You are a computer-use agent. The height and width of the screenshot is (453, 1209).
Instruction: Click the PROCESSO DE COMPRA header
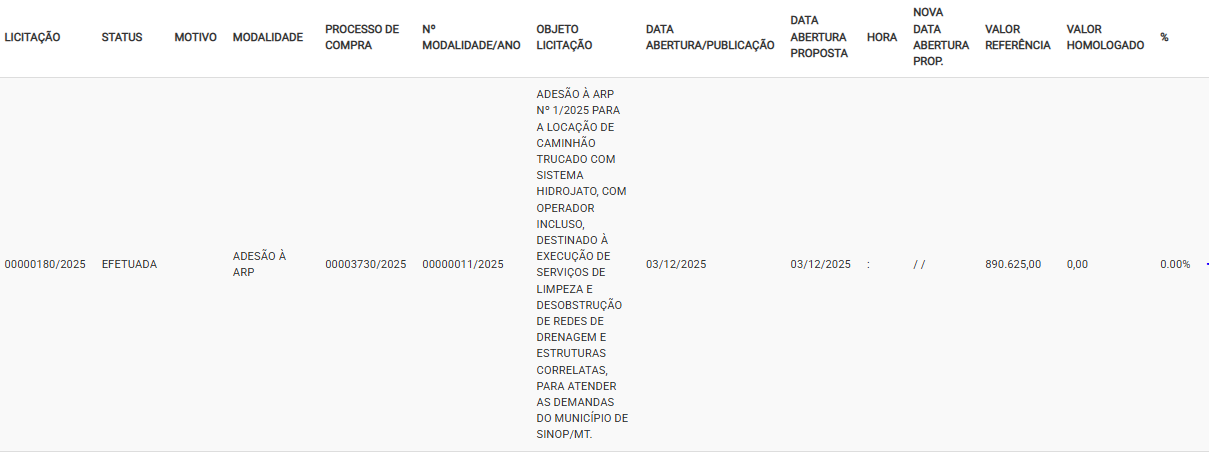362,37
